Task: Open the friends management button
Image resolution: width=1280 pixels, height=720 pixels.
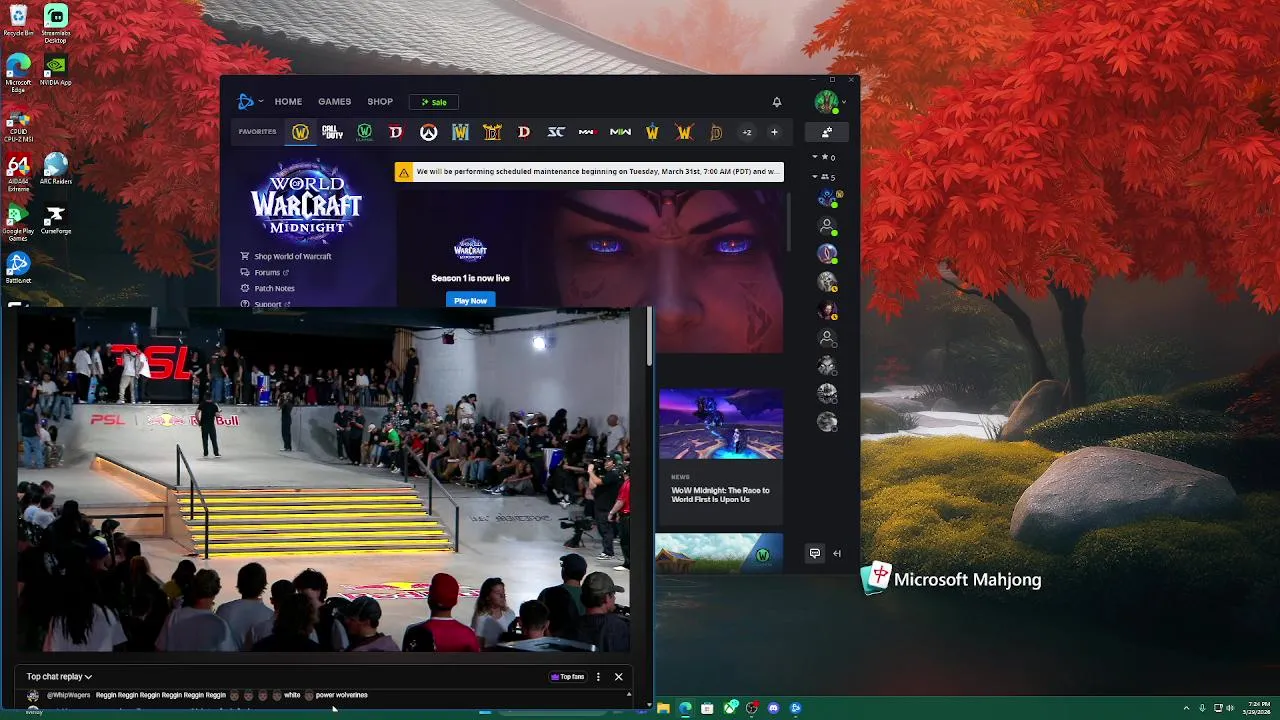Action: tap(827, 132)
